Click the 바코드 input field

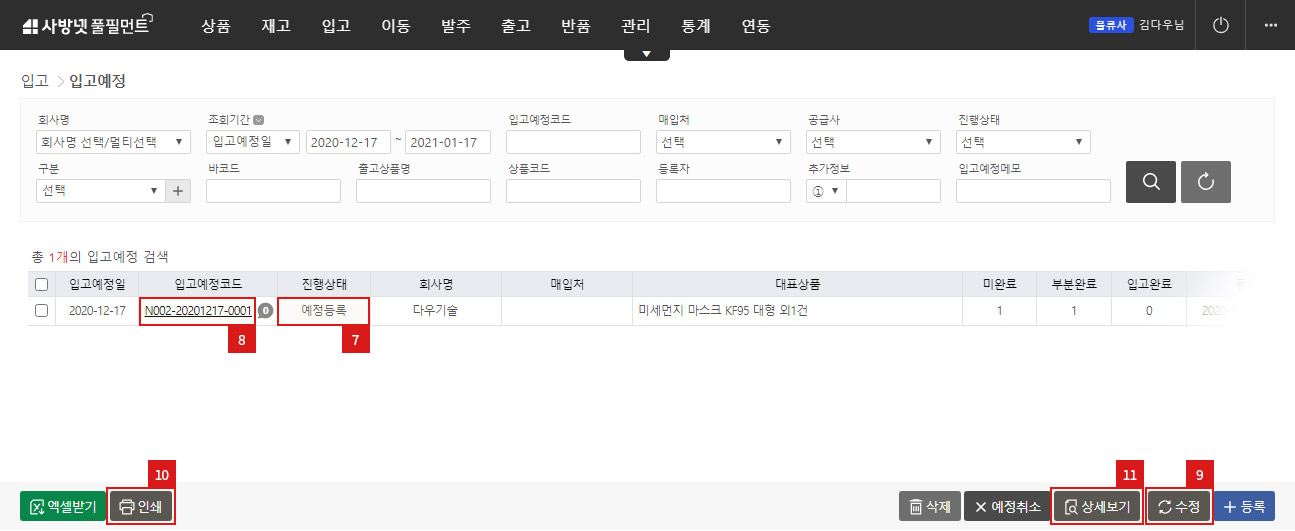(x=273, y=190)
